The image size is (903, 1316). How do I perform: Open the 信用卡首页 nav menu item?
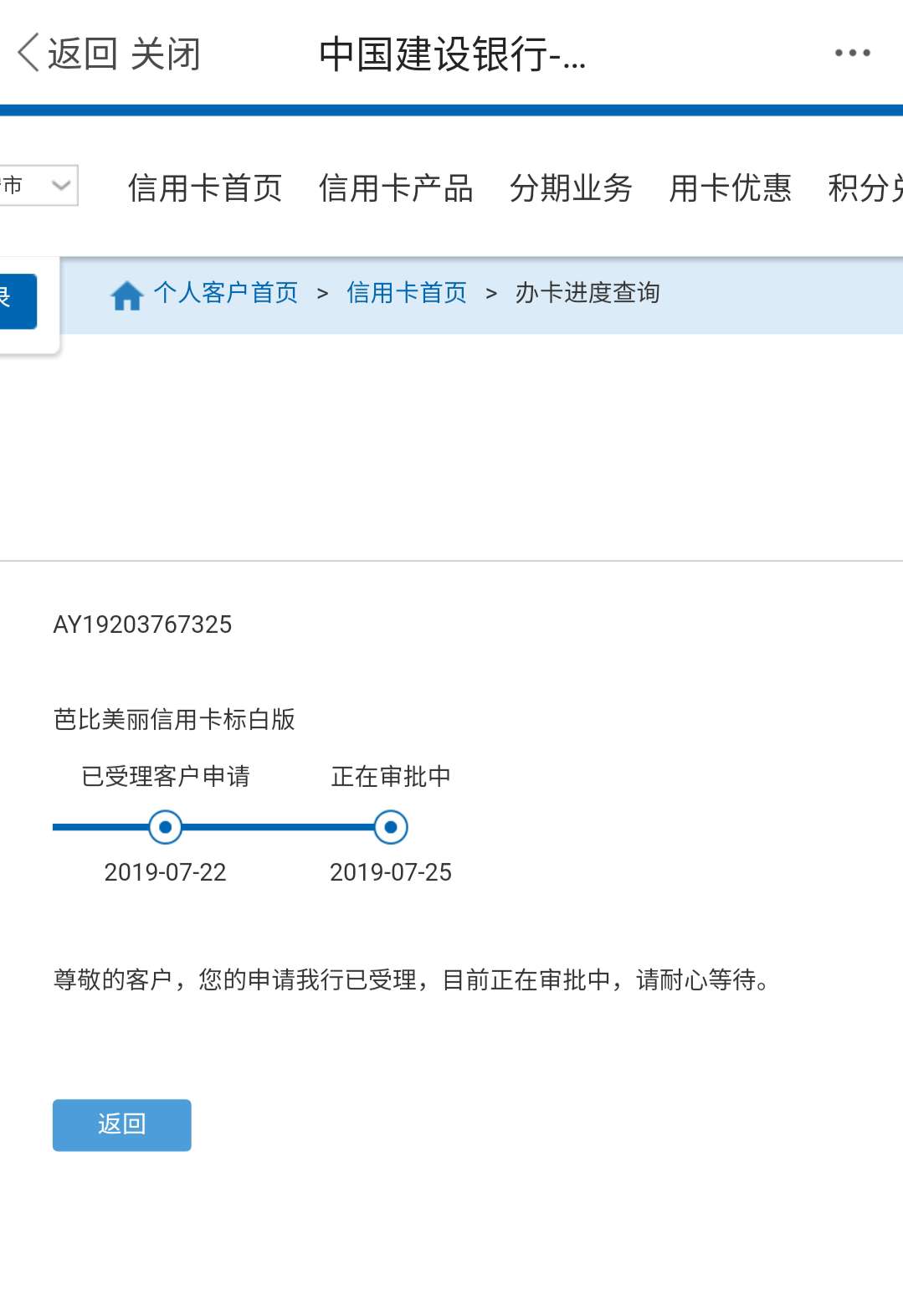click(205, 188)
